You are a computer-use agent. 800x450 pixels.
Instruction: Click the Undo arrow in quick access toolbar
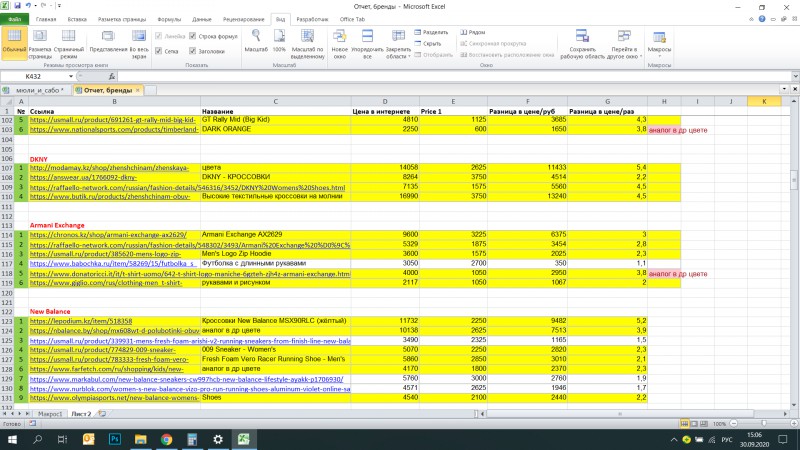29,6
